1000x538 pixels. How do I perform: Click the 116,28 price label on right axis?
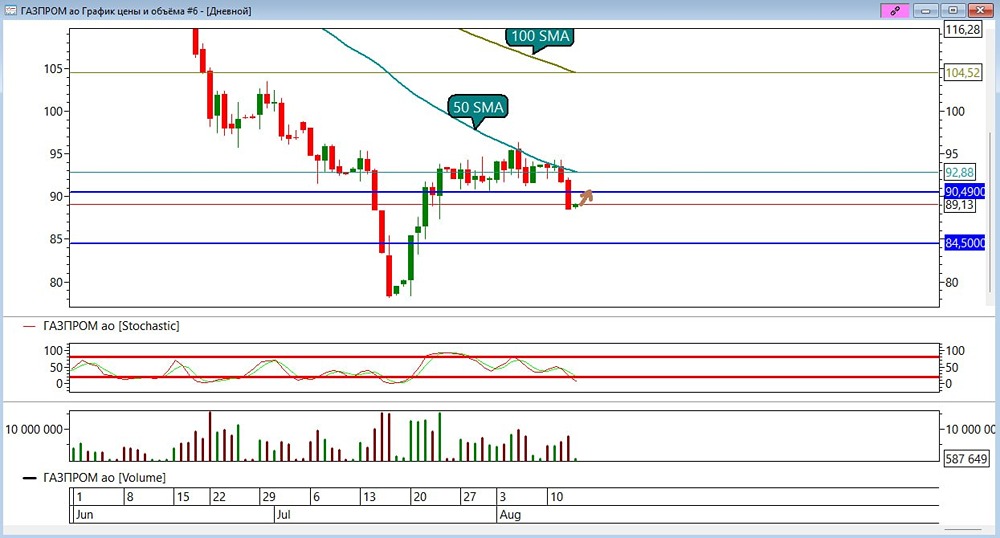962,29
